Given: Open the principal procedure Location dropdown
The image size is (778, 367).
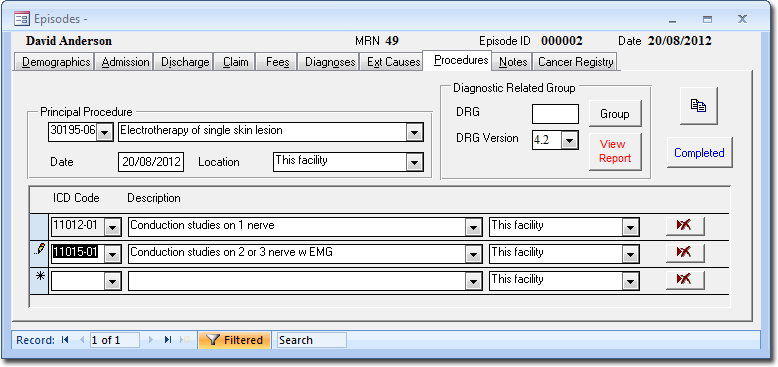Looking at the screenshot, I should coord(414,162).
